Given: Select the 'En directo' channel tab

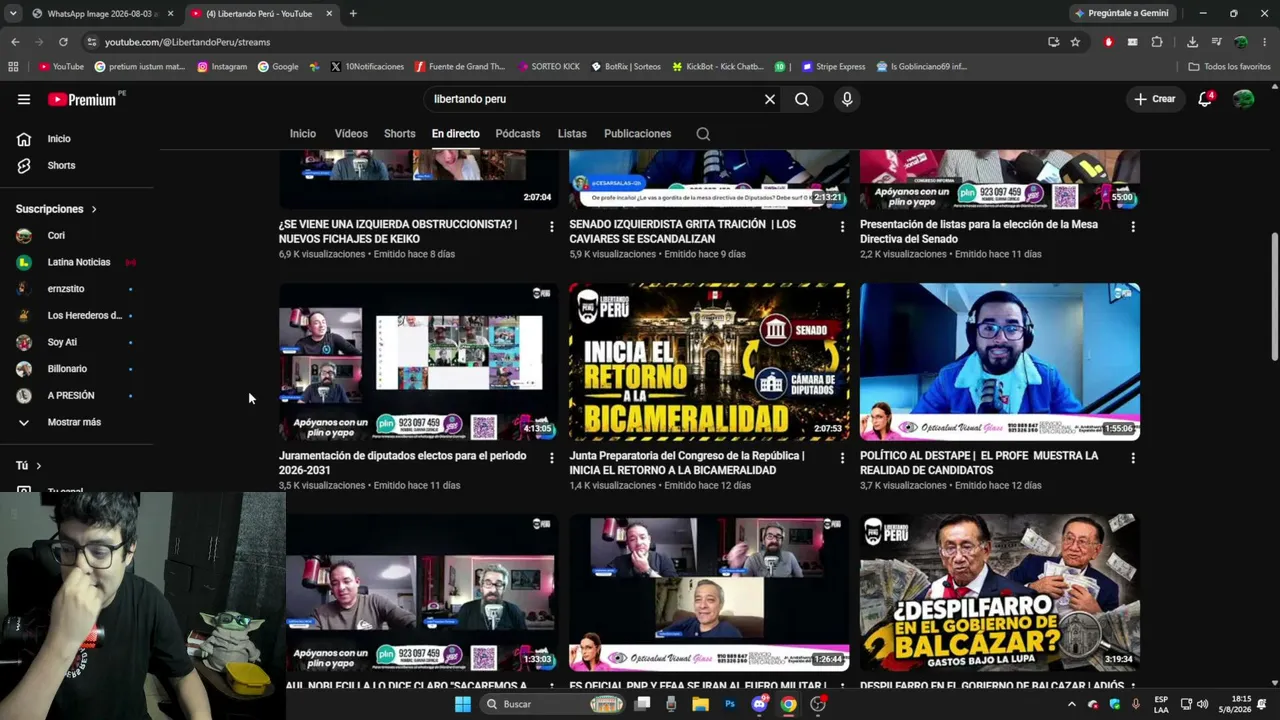Looking at the screenshot, I should point(456,134).
